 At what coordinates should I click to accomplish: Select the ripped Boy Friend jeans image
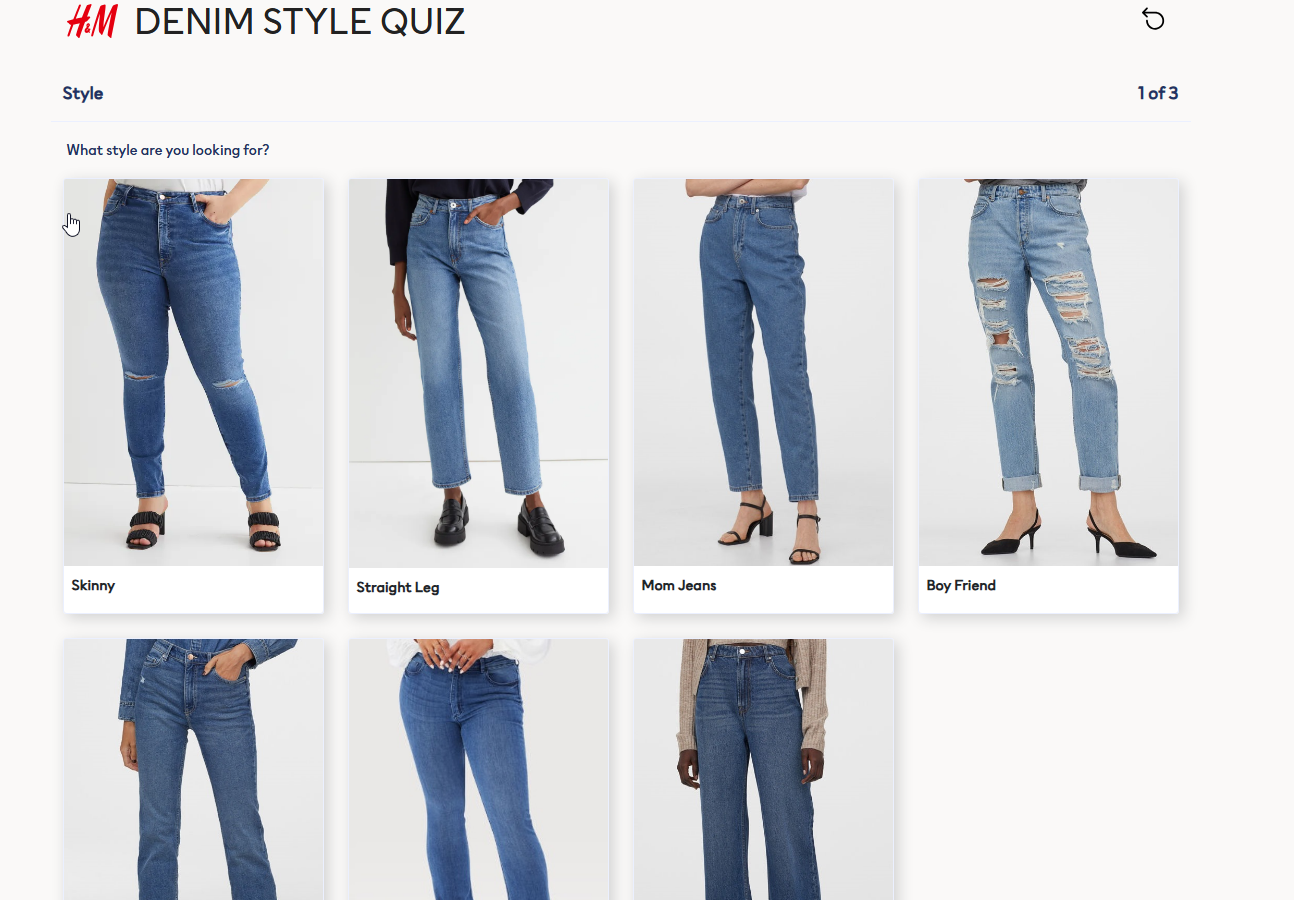(1049, 372)
